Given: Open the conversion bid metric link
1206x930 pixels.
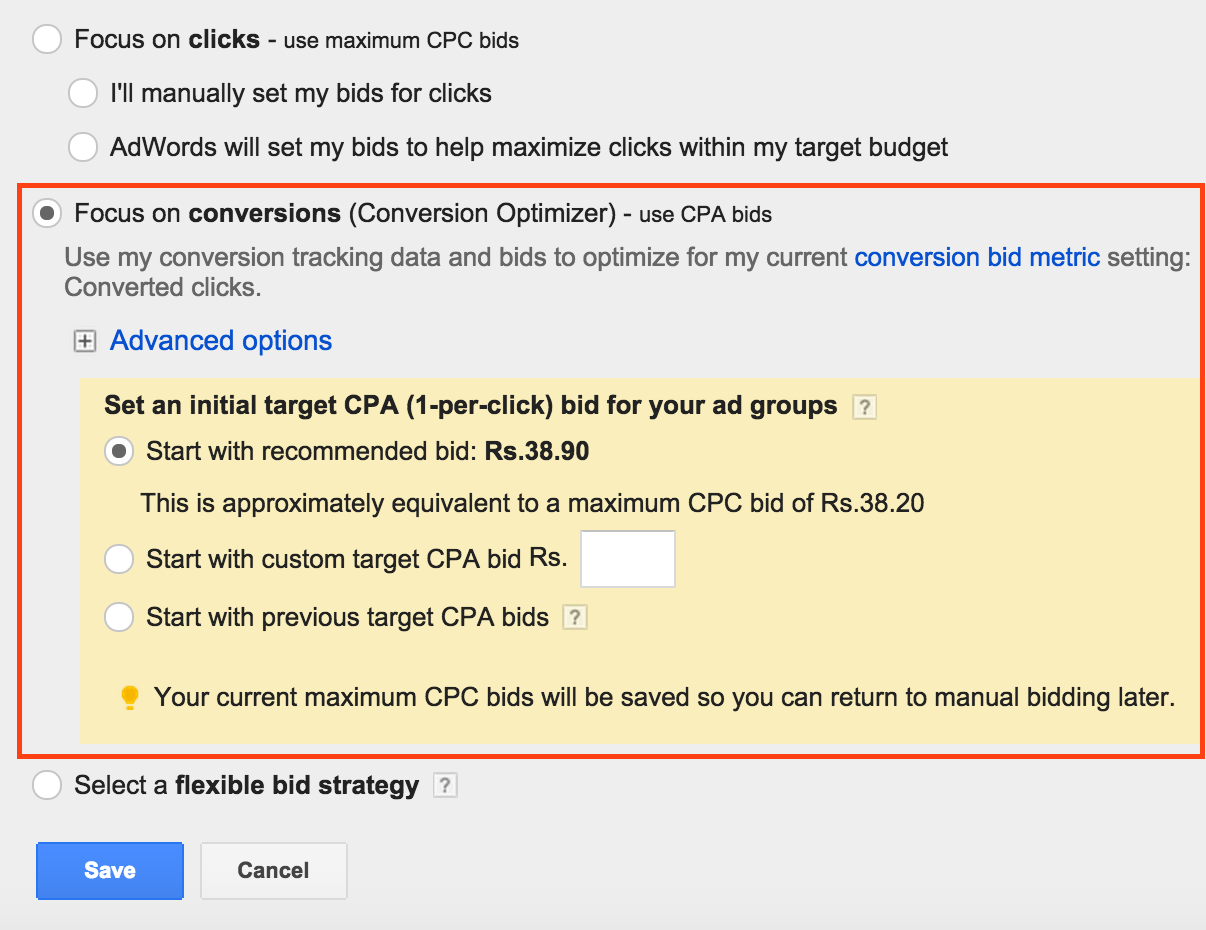Looking at the screenshot, I should tap(977, 257).
